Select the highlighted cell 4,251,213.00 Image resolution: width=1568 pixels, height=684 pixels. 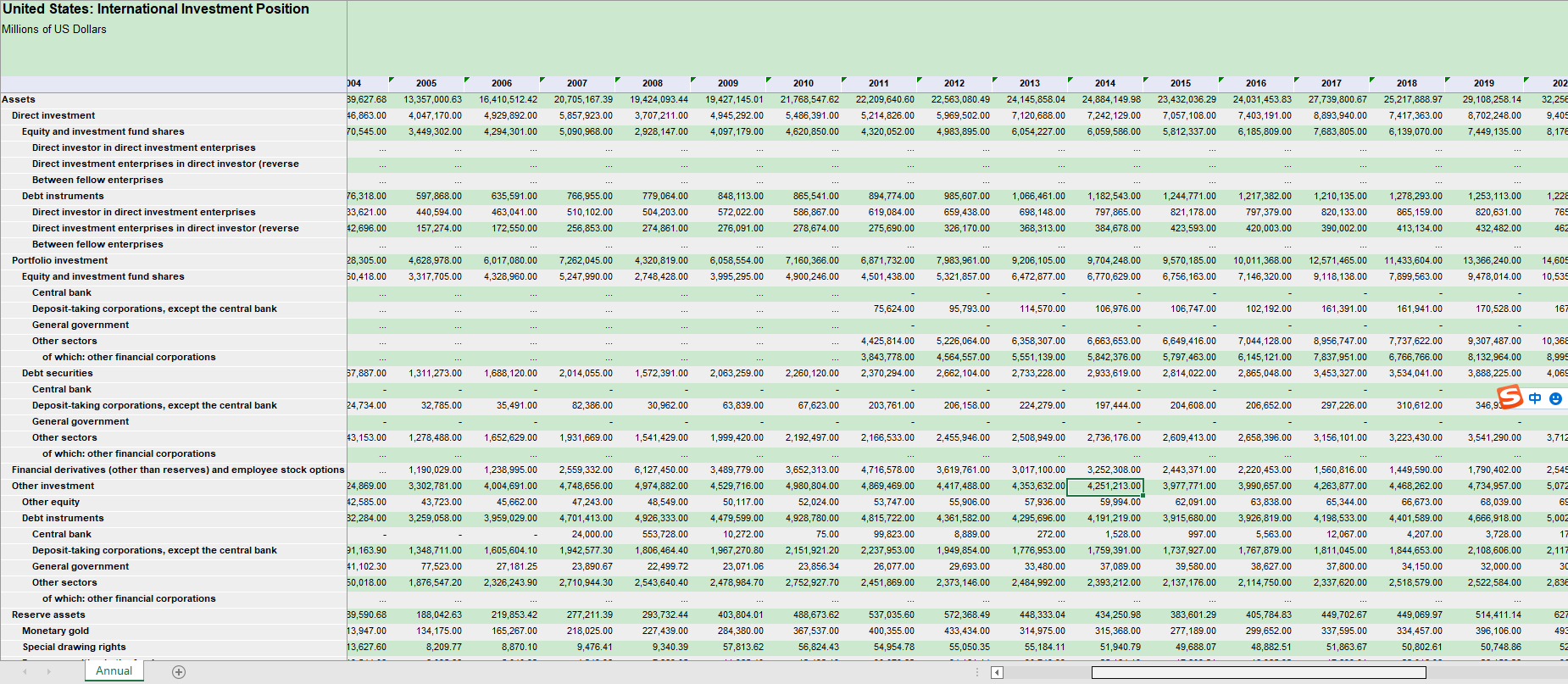click(x=1105, y=486)
